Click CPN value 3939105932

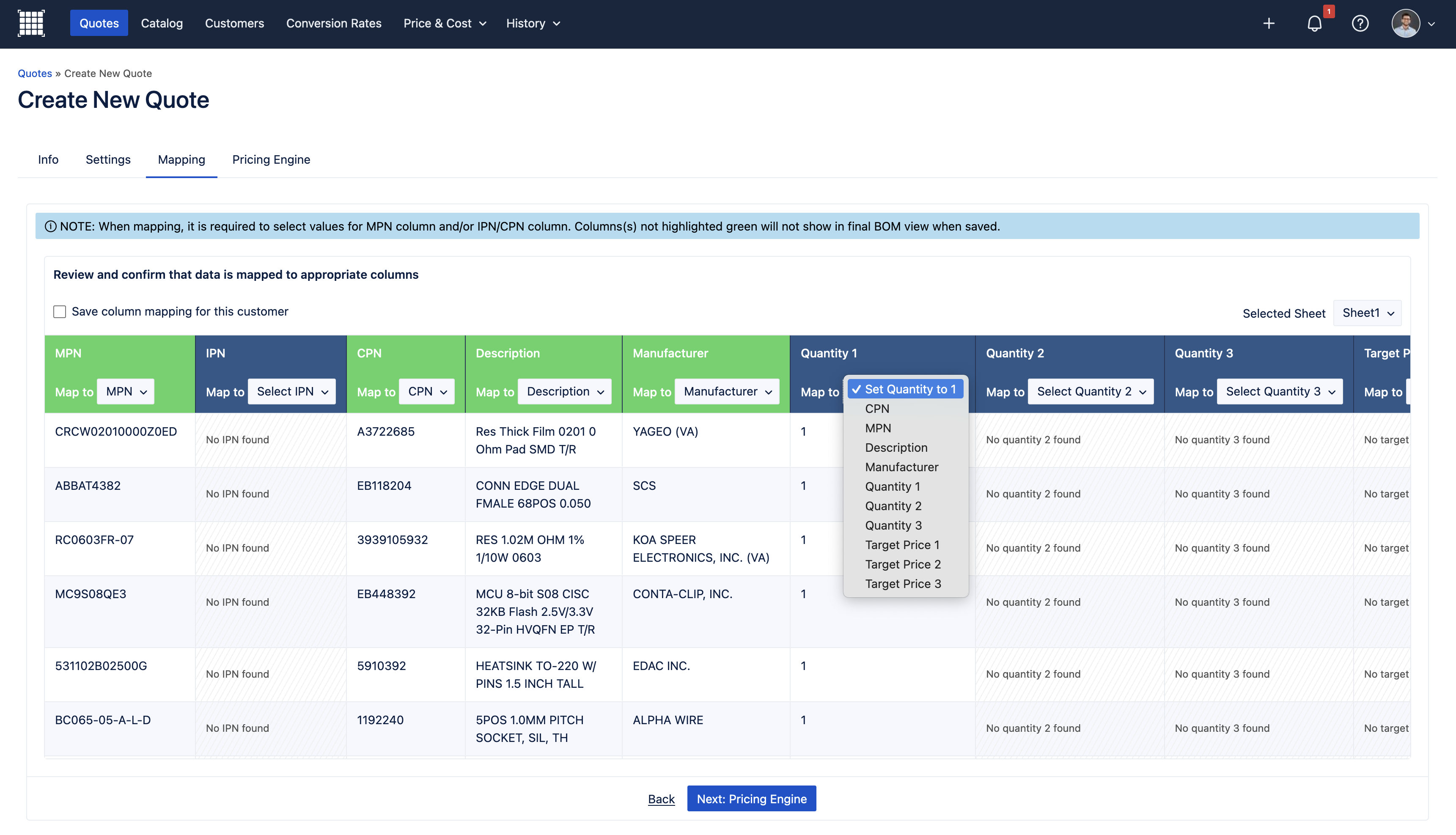pos(392,540)
